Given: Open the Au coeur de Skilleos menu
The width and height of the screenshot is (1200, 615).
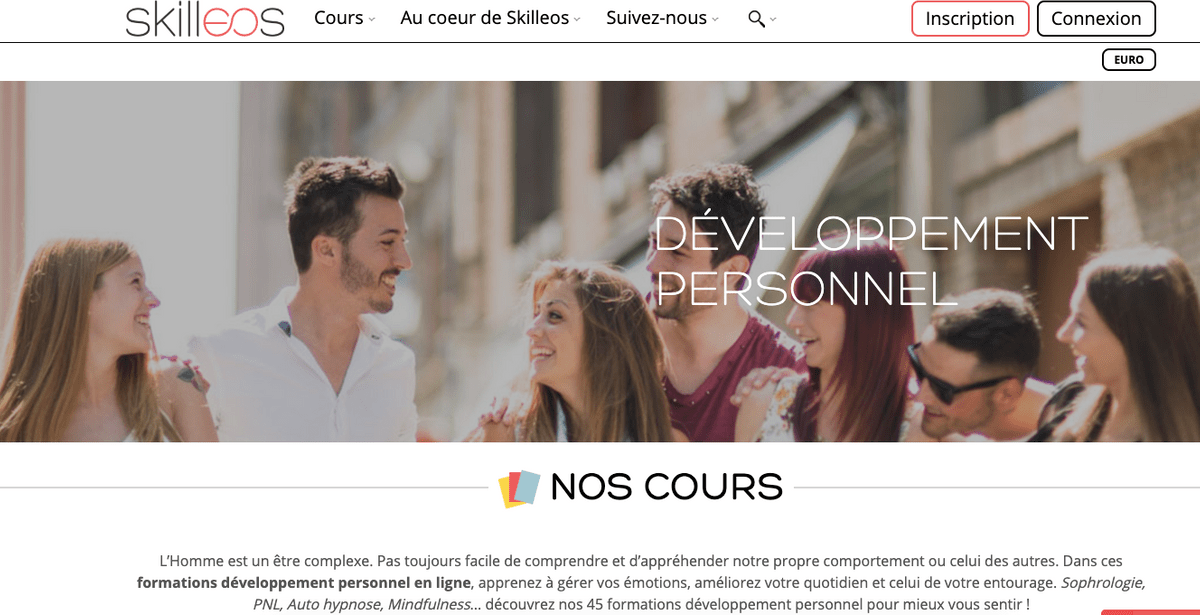Looking at the screenshot, I should [484, 18].
